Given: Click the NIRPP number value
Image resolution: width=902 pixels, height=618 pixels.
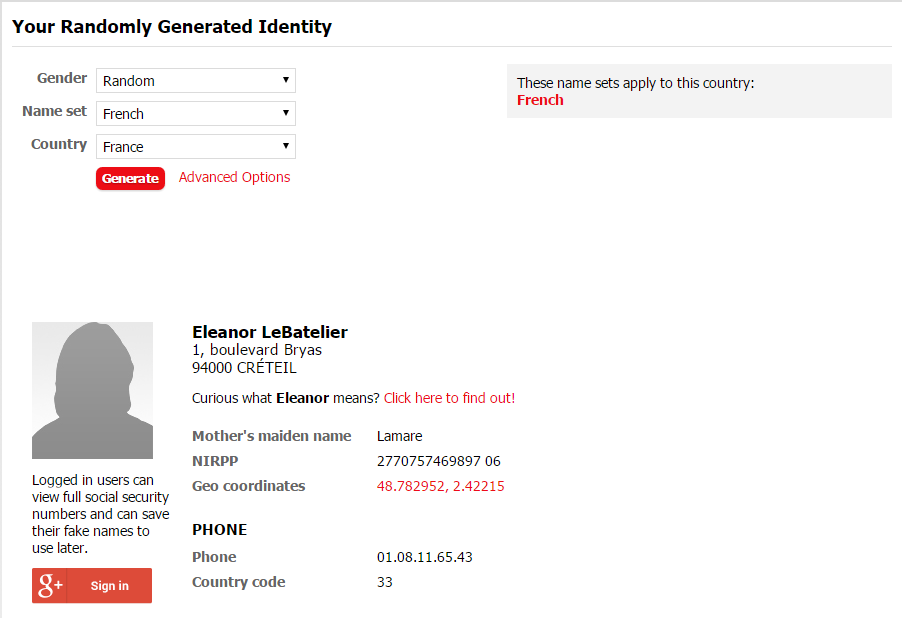Looking at the screenshot, I should pyautogui.click(x=438, y=461).
